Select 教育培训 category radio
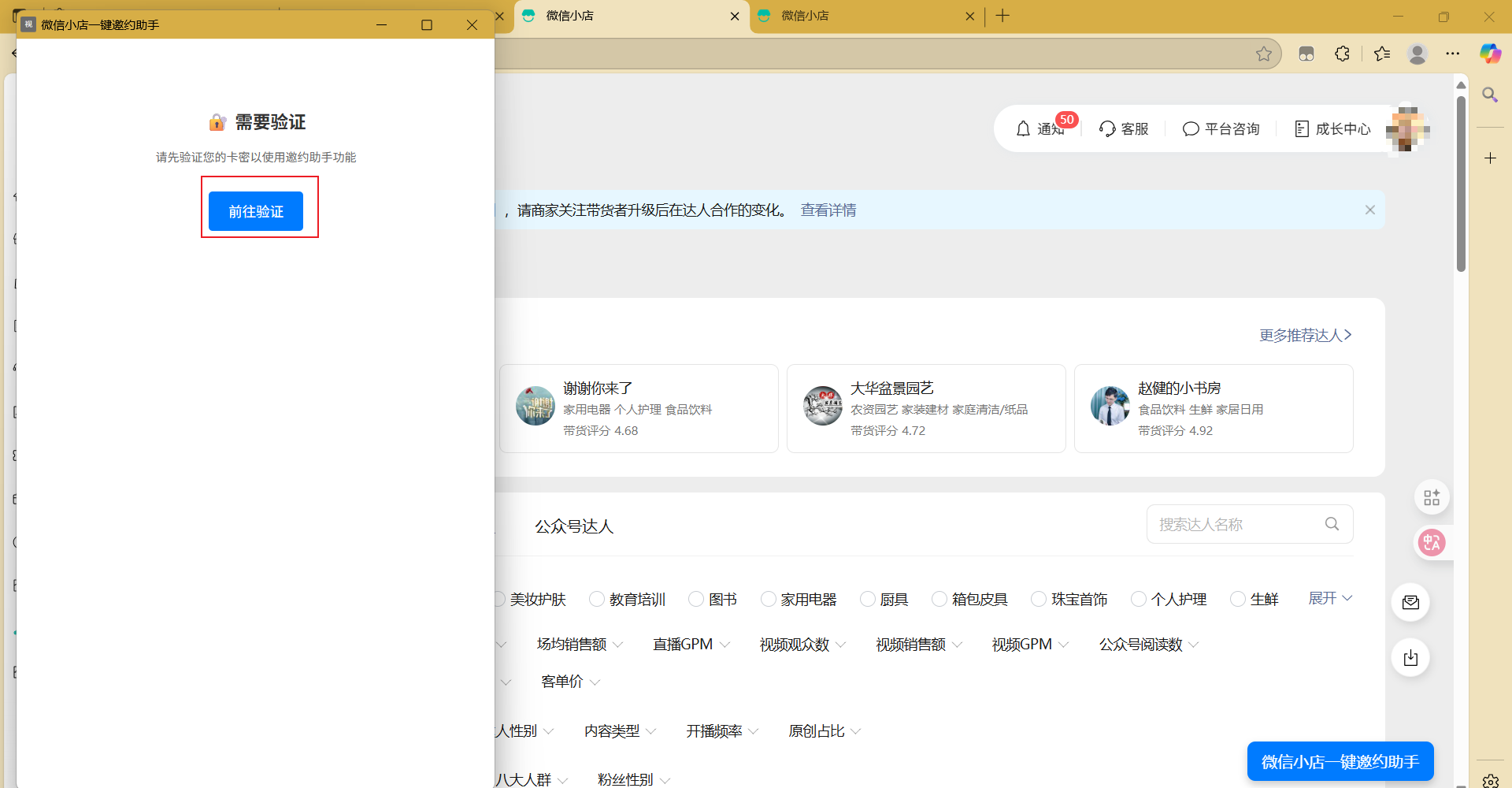Viewport: 1512px width, 788px height. [597, 599]
